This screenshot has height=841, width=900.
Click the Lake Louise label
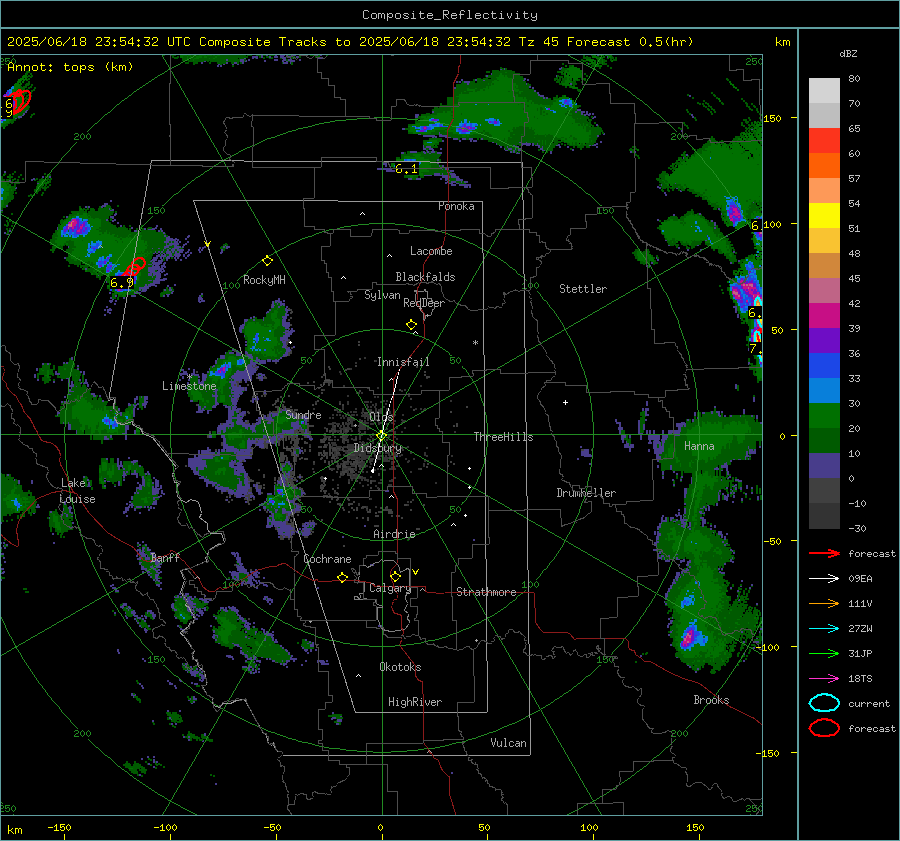78,491
